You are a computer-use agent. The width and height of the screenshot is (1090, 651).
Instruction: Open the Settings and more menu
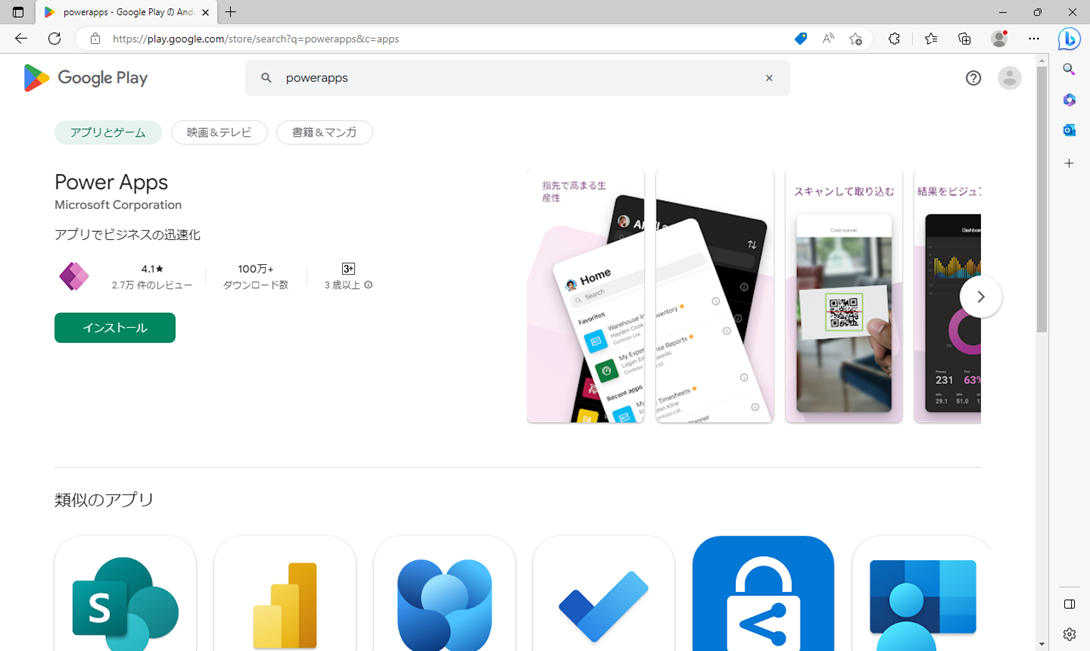coord(1034,39)
